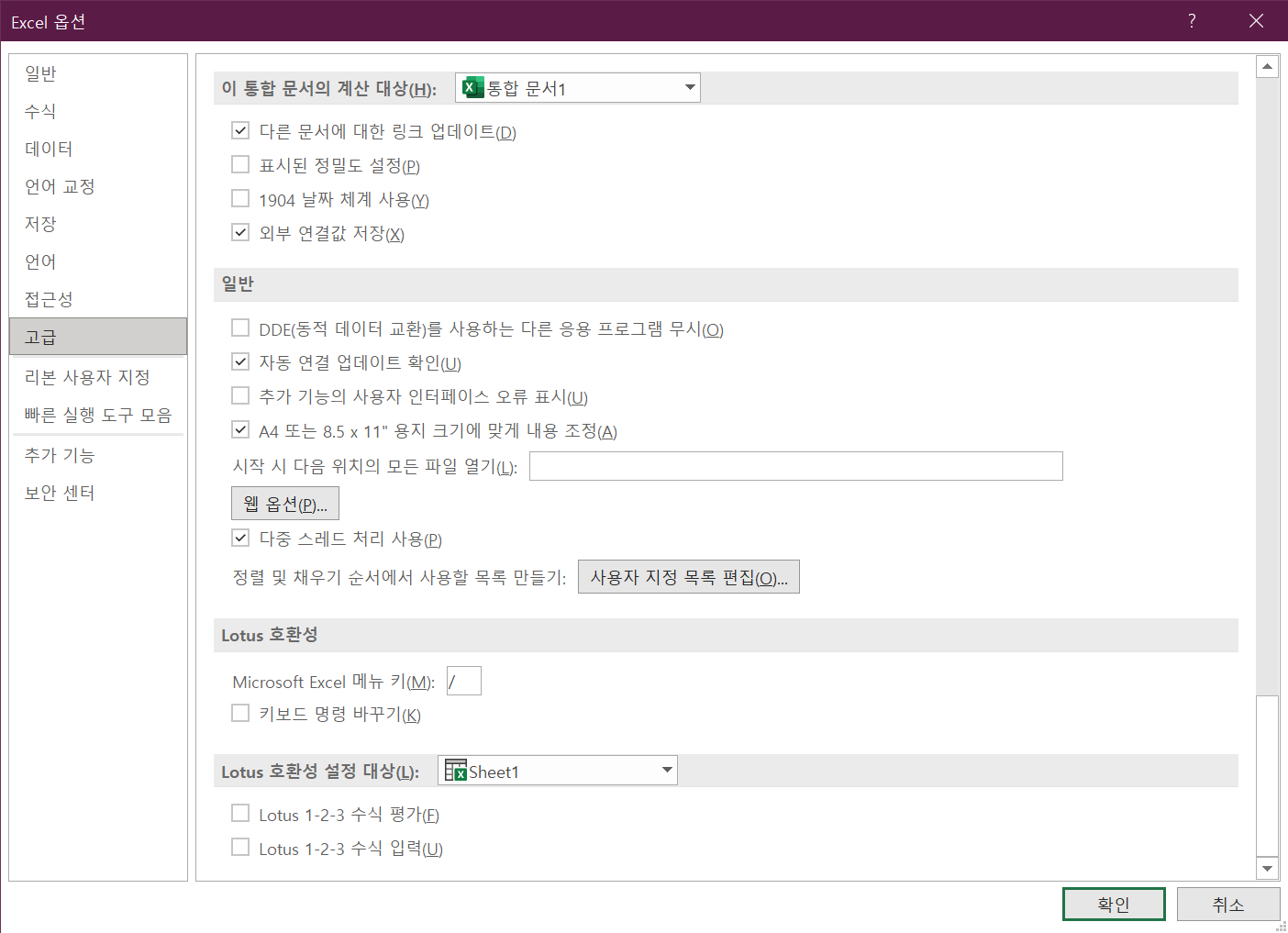Confirm with the 확인 button
Screen dimensions: 1288x933
(1114, 905)
